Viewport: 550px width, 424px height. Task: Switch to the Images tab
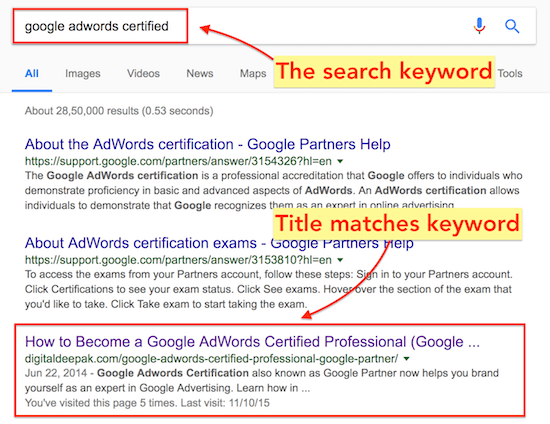(83, 73)
